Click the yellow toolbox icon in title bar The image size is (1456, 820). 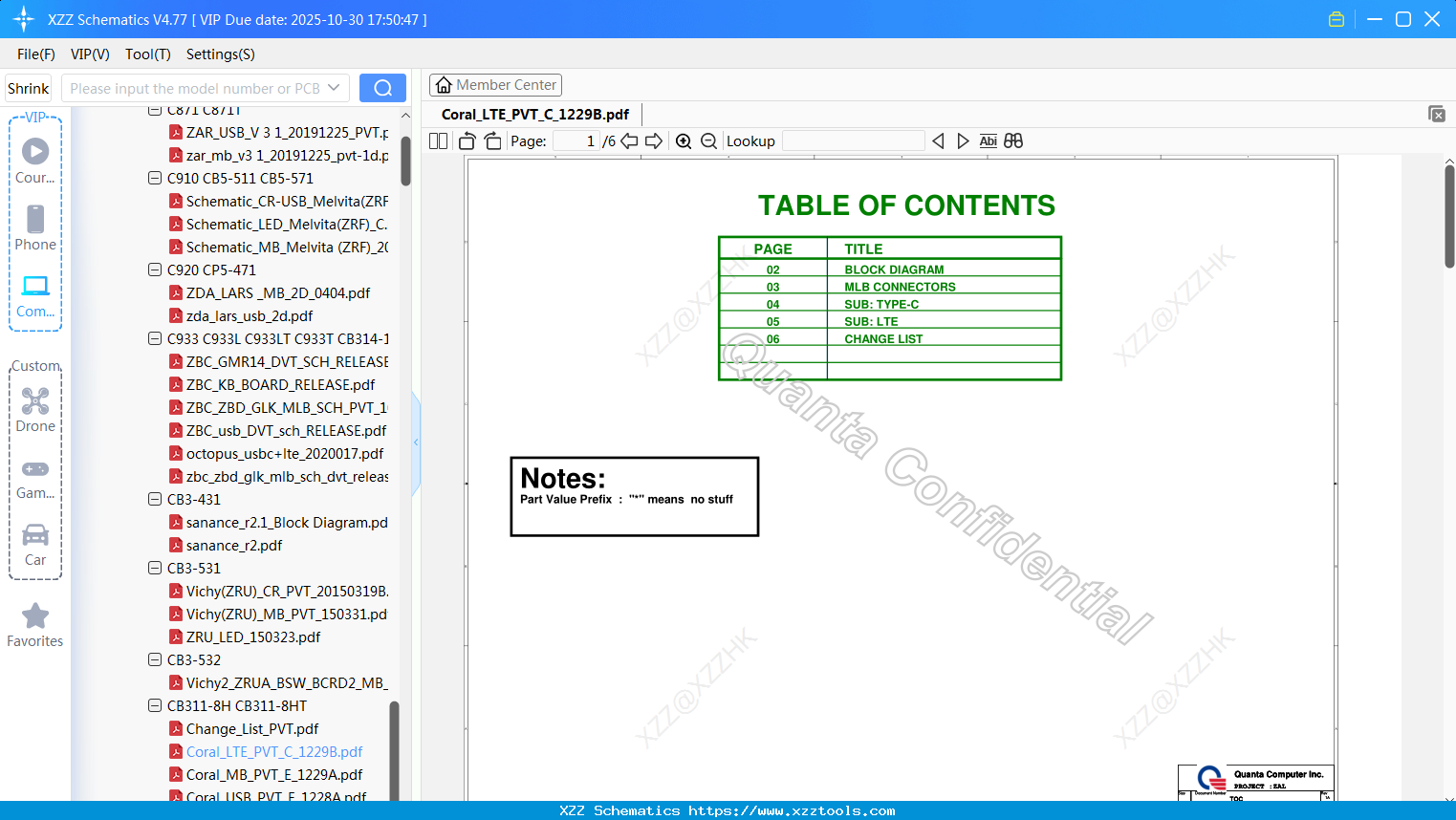(x=1336, y=19)
